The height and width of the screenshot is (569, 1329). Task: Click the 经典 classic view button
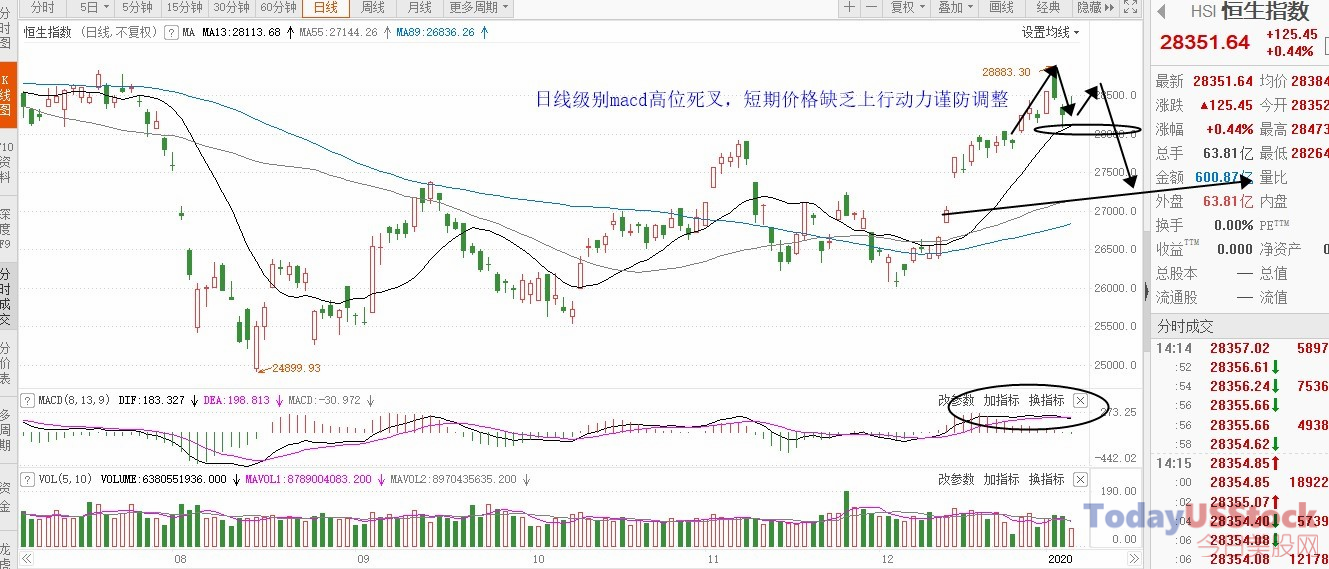coord(1048,7)
